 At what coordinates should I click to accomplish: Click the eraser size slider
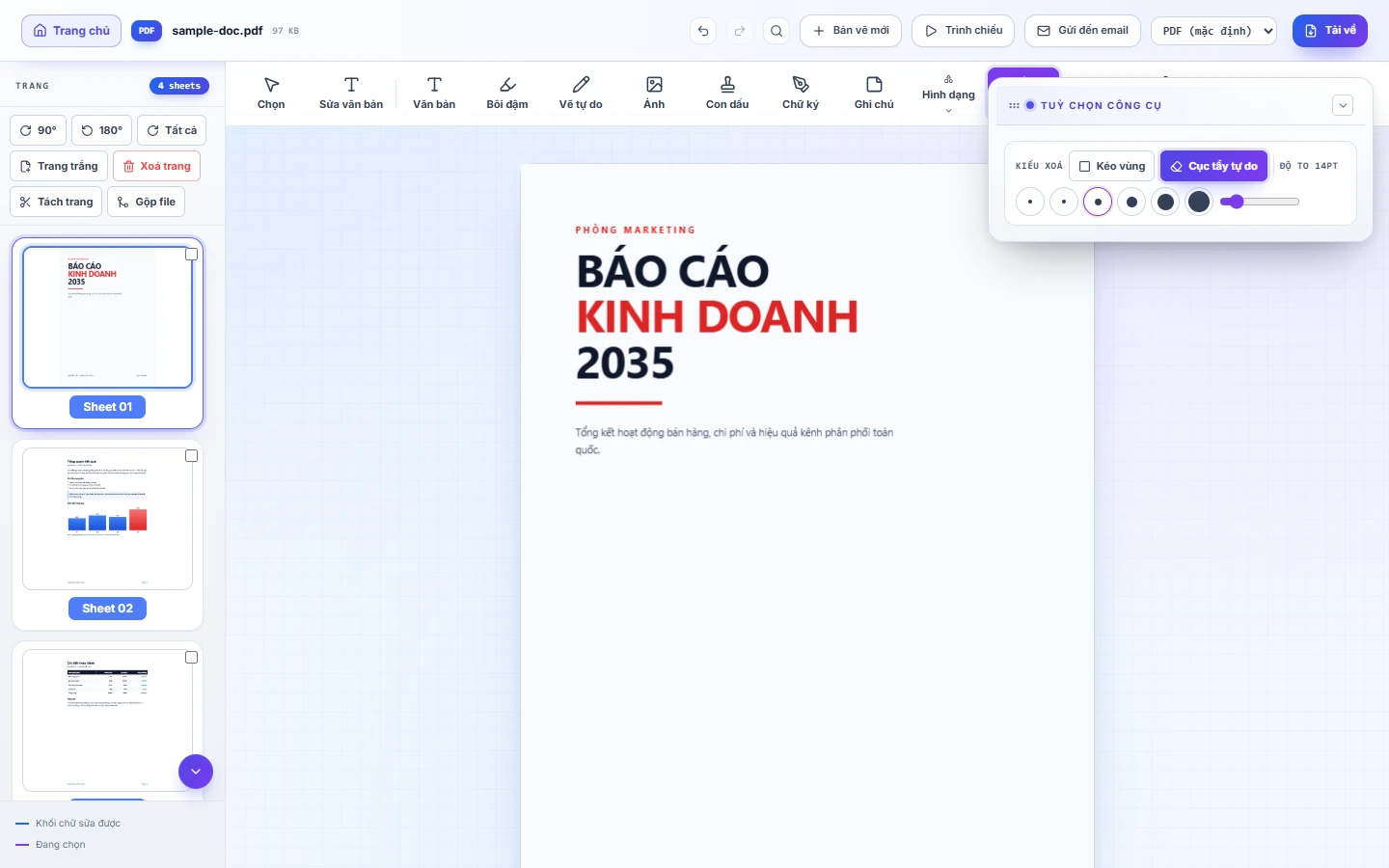(1260, 202)
